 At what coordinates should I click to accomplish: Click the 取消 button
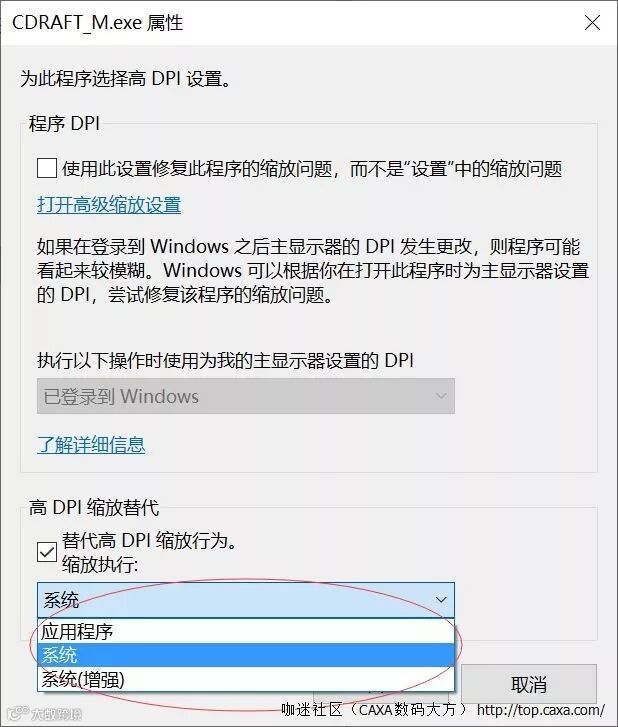coord(529,684)
